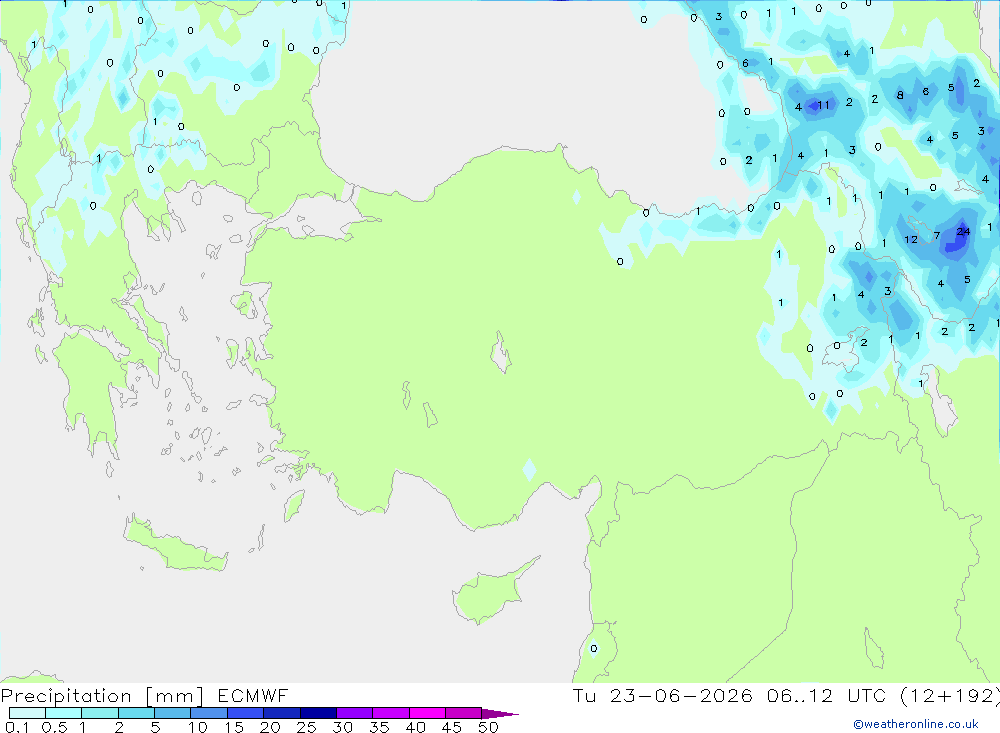This screenshot has height=733, width=1000.
Task: Click the 'ECMWF' model label
Action: 253,695
